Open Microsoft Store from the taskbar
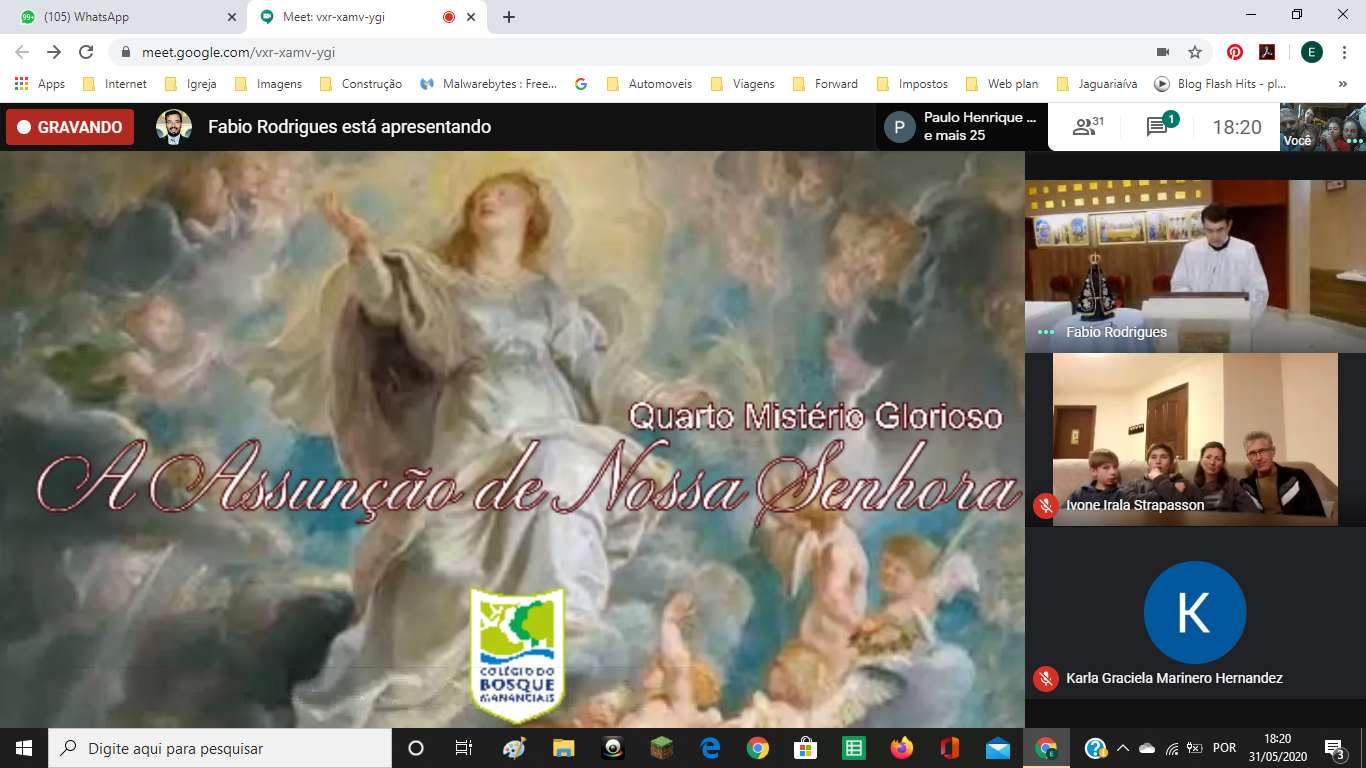Viewport: 1366px width, 768px height. point(805,748)
